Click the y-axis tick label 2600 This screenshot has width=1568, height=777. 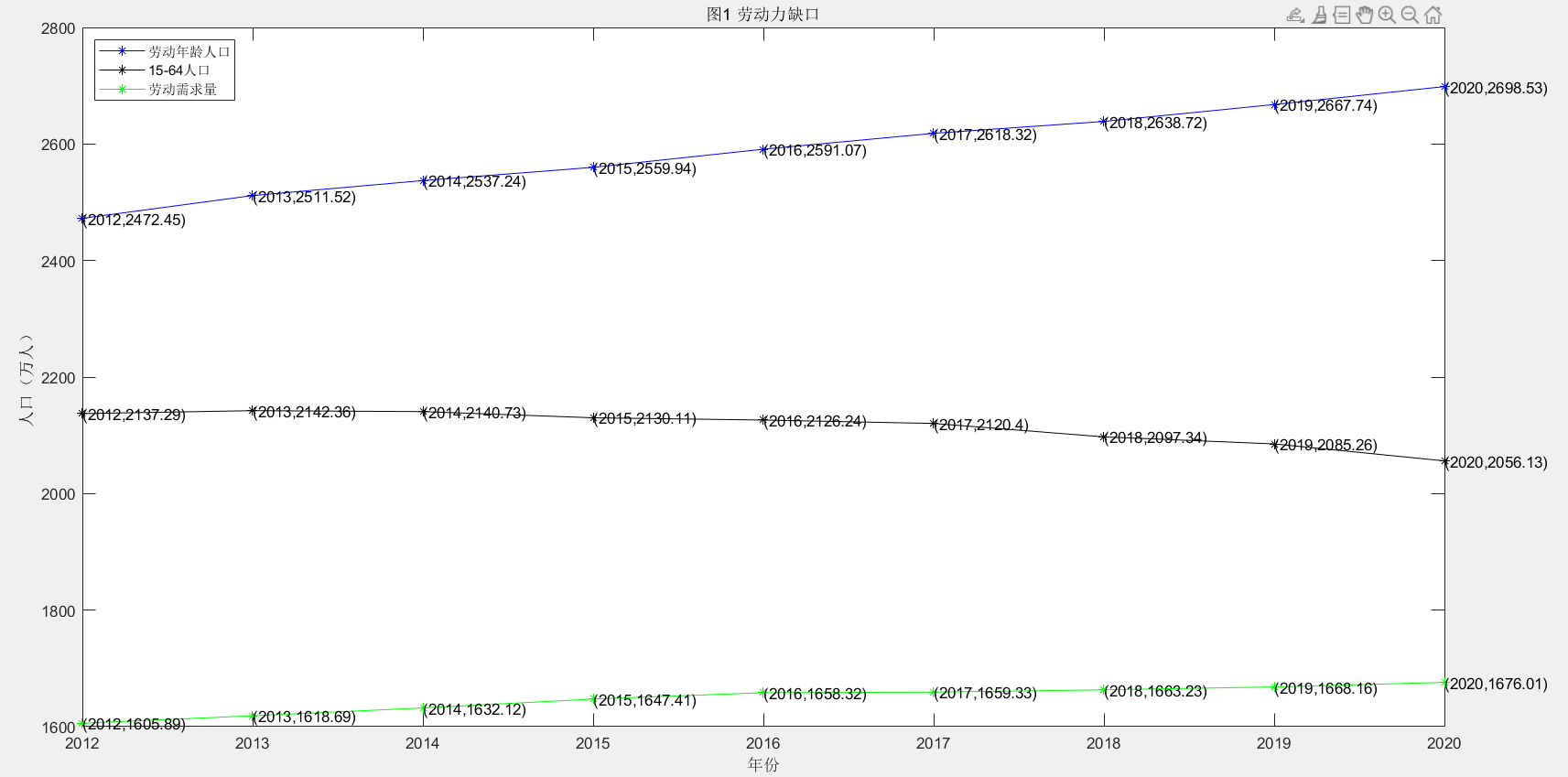(59, 145)
